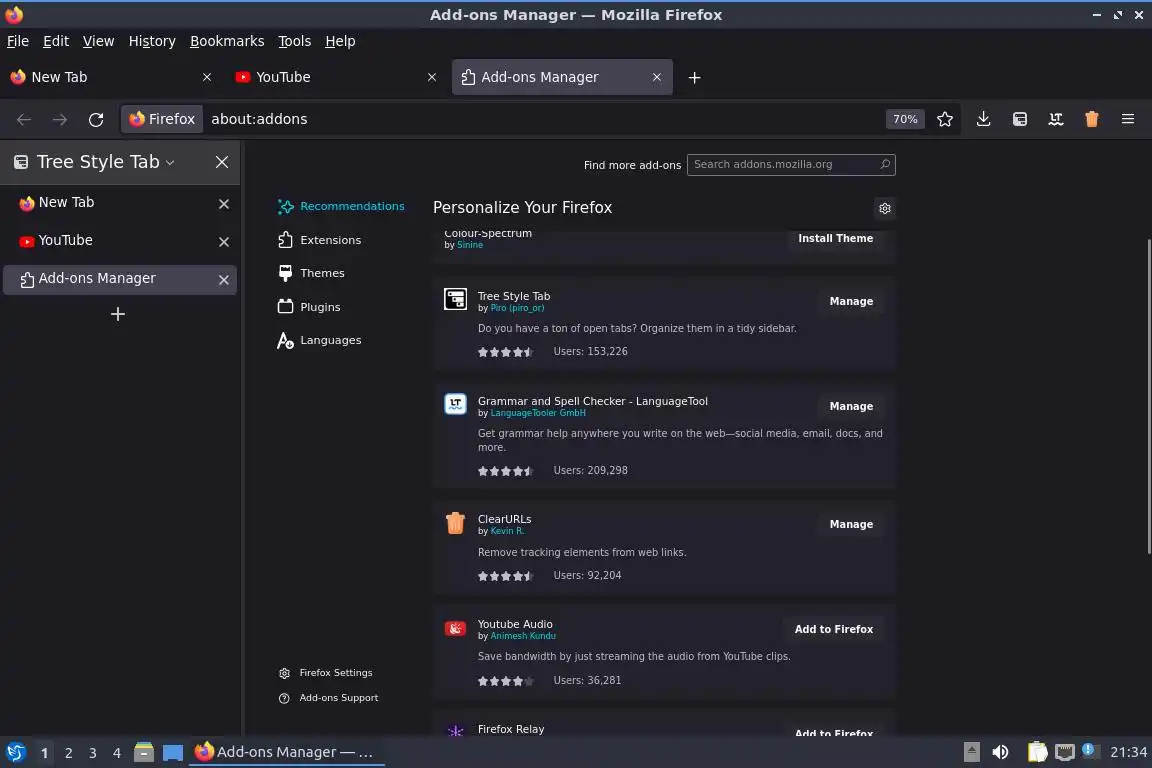Open the clipboard tray icon
The height and width of the screenshot is (768, 1152).
(x=1037, y=752)
